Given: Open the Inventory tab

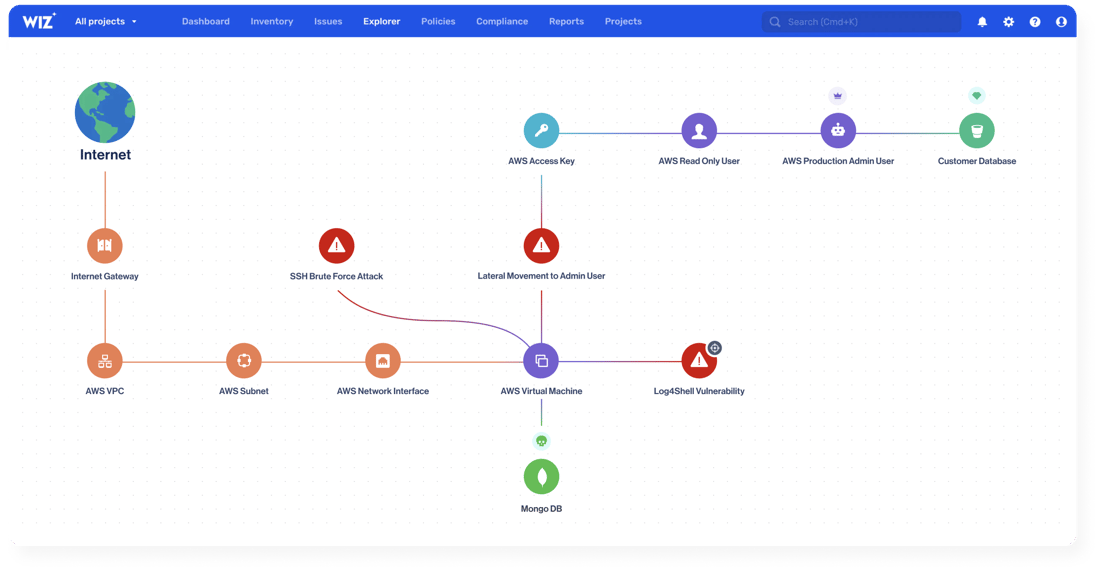Looking at the screenshot, I should tap(271, 22).
